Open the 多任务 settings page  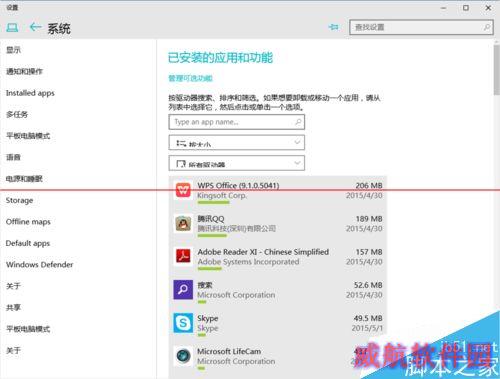17,114
